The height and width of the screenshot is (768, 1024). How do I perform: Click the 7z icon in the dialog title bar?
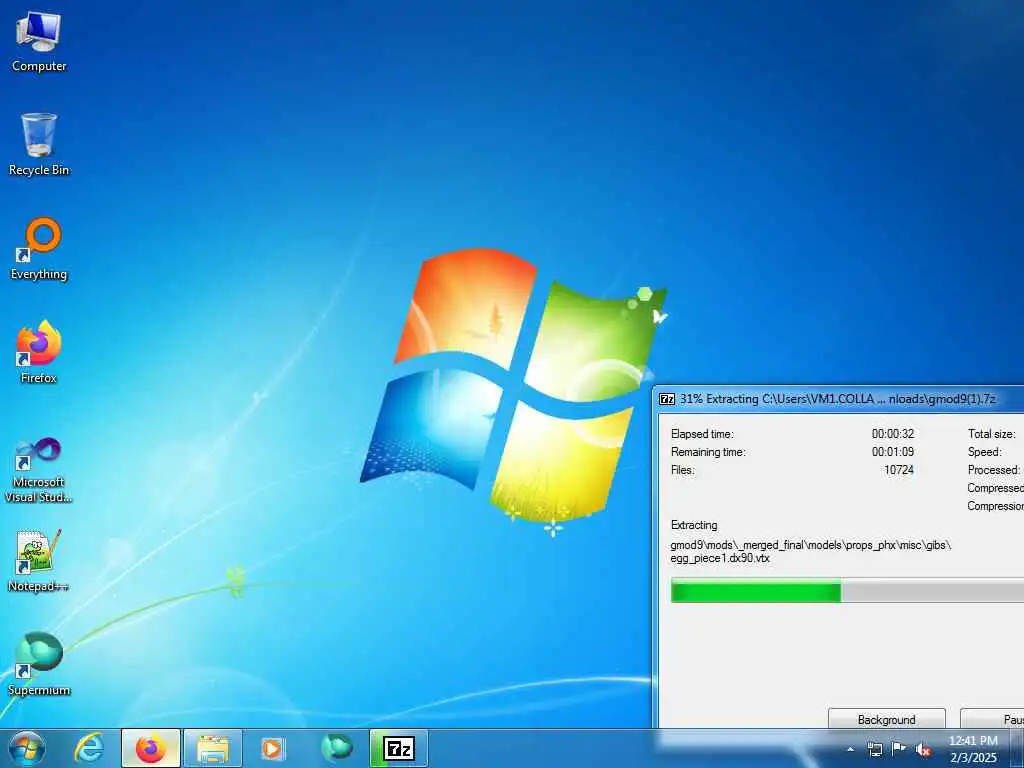point(667,399)
